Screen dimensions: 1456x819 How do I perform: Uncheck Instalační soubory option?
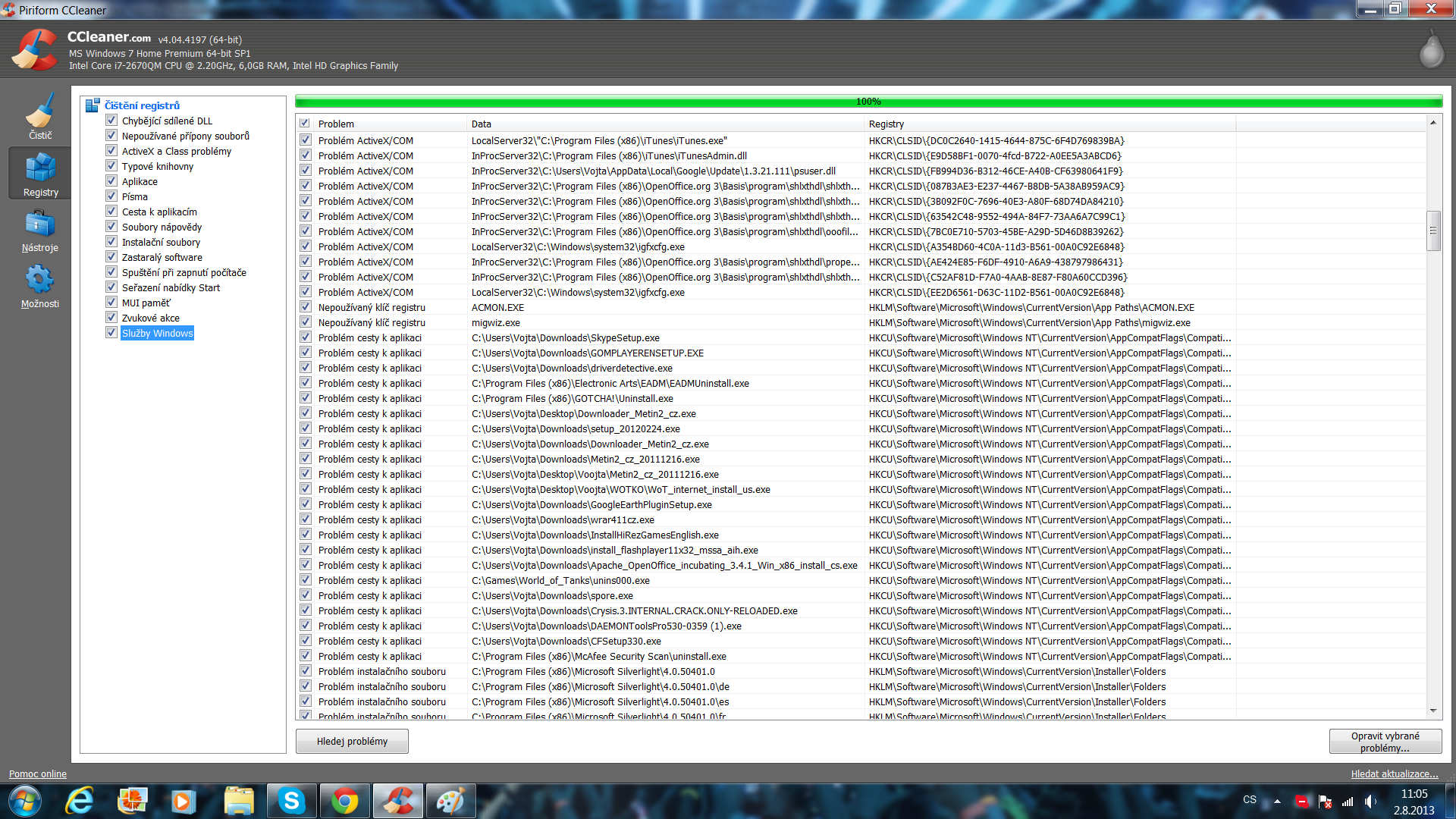pyautogui.click(x=111, y=242)
